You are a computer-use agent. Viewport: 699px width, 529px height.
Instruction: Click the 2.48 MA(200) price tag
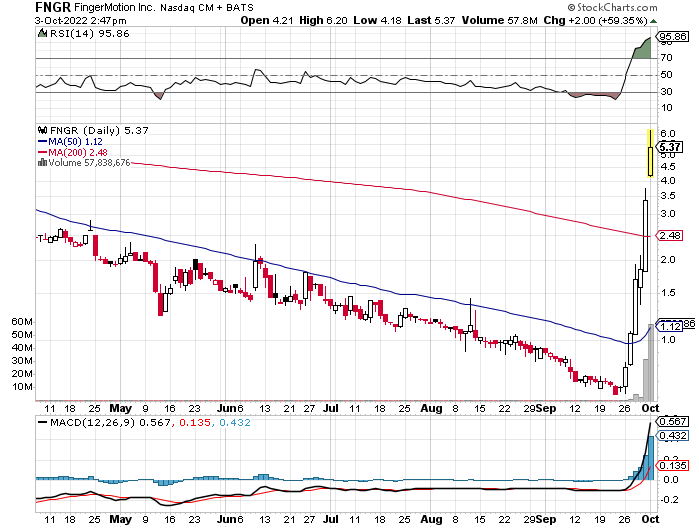click(670, 235)
